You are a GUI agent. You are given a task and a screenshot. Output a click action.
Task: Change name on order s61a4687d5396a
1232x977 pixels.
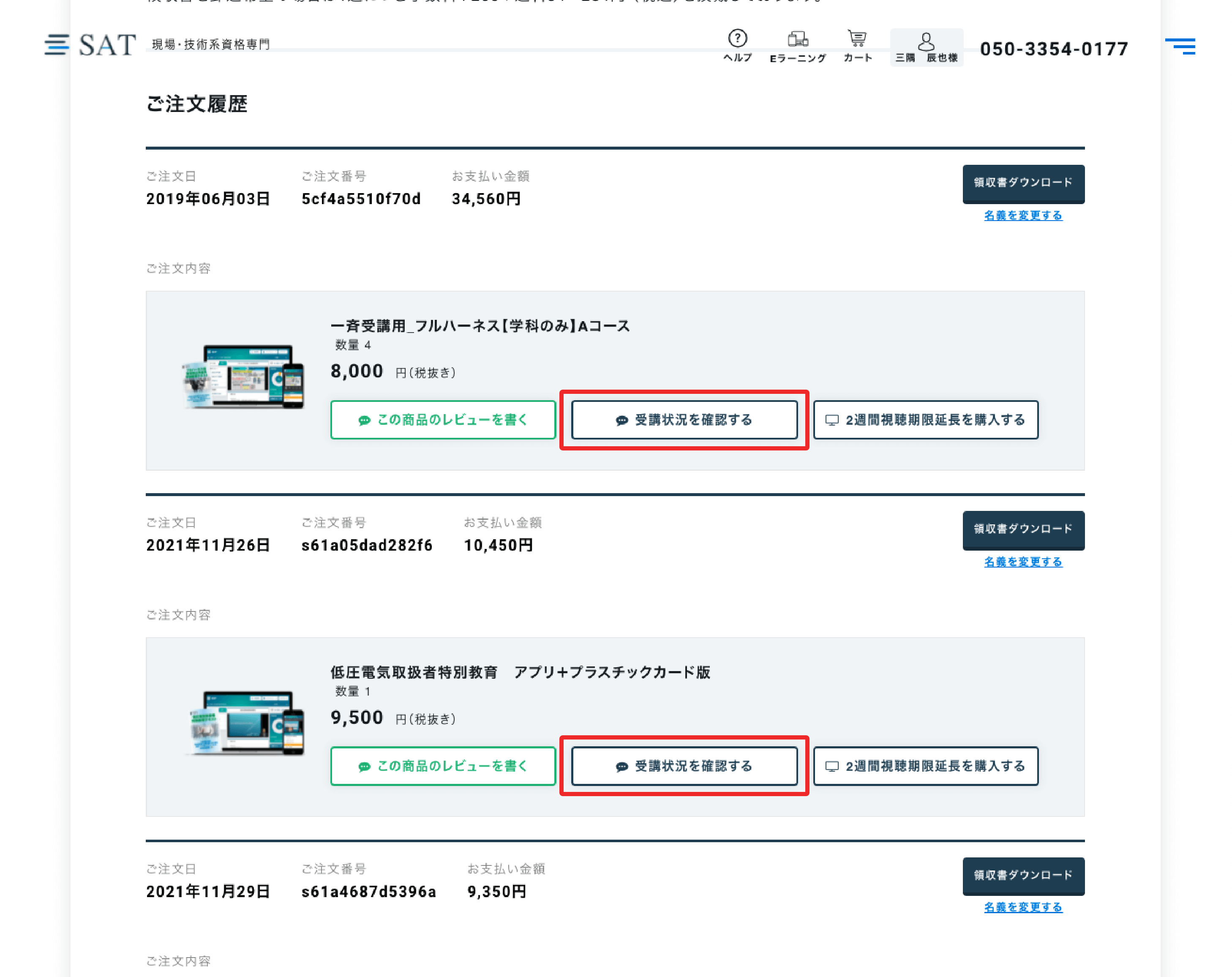tap(1023, 907)
